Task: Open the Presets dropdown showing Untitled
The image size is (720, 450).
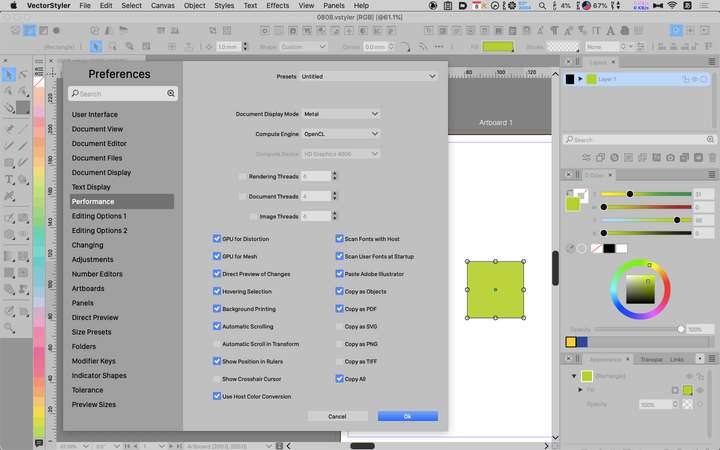Action: coord(368,76)
